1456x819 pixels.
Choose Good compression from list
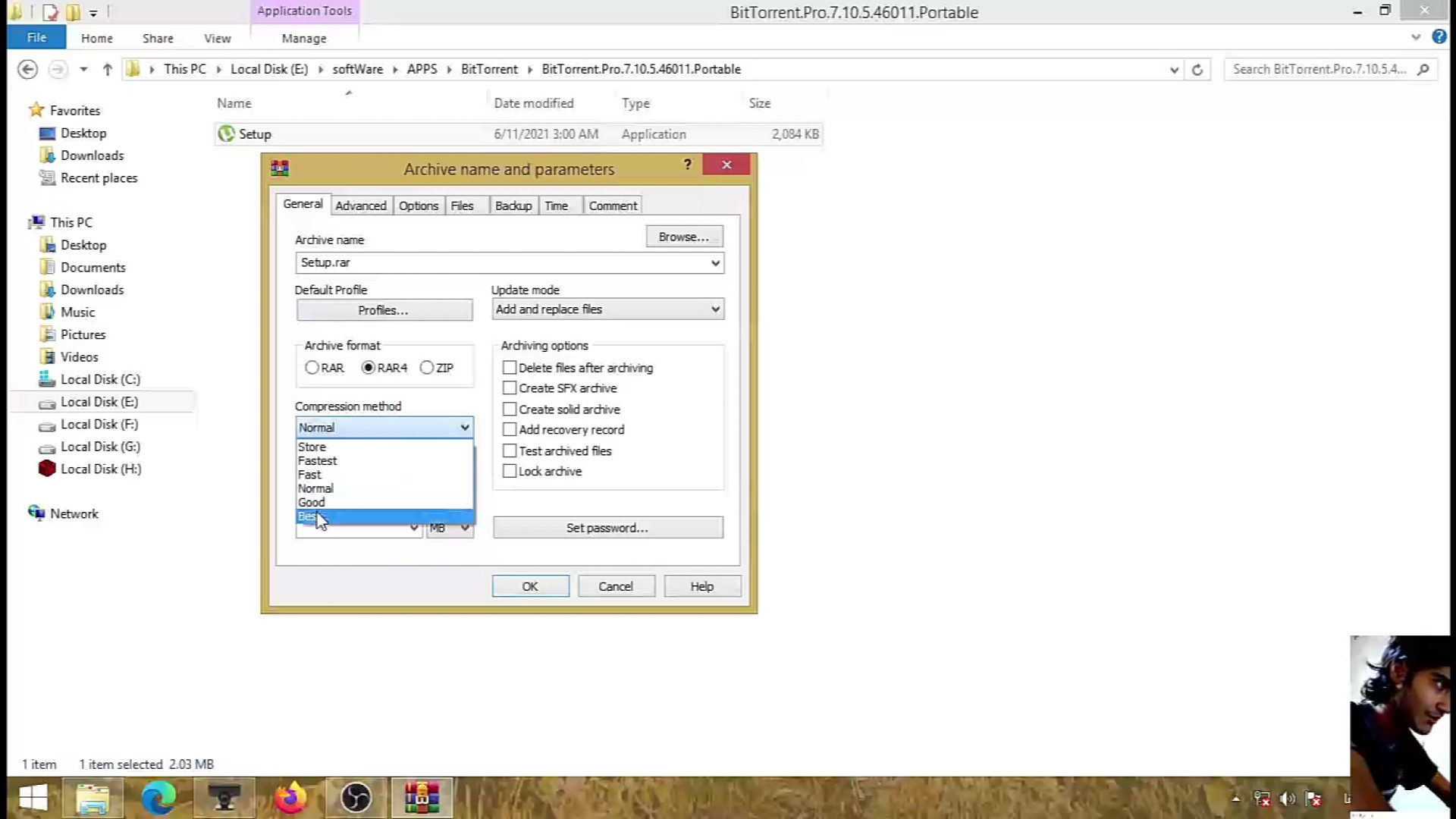pyautogui.click(x=384, y=503)
